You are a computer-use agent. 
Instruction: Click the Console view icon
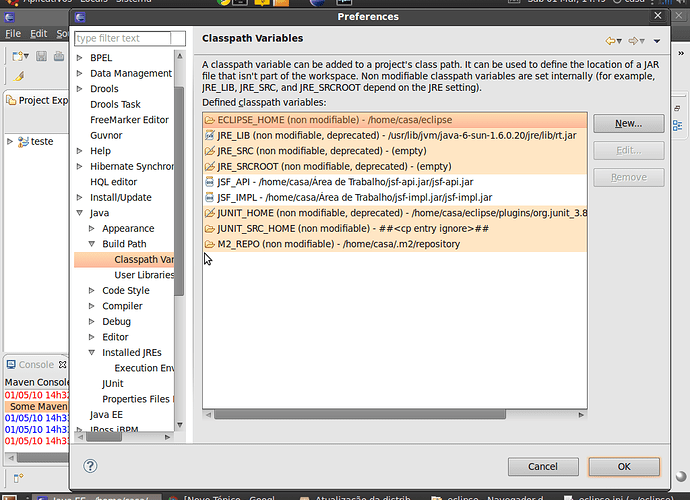pyautogui.click(x=11, y=364)
